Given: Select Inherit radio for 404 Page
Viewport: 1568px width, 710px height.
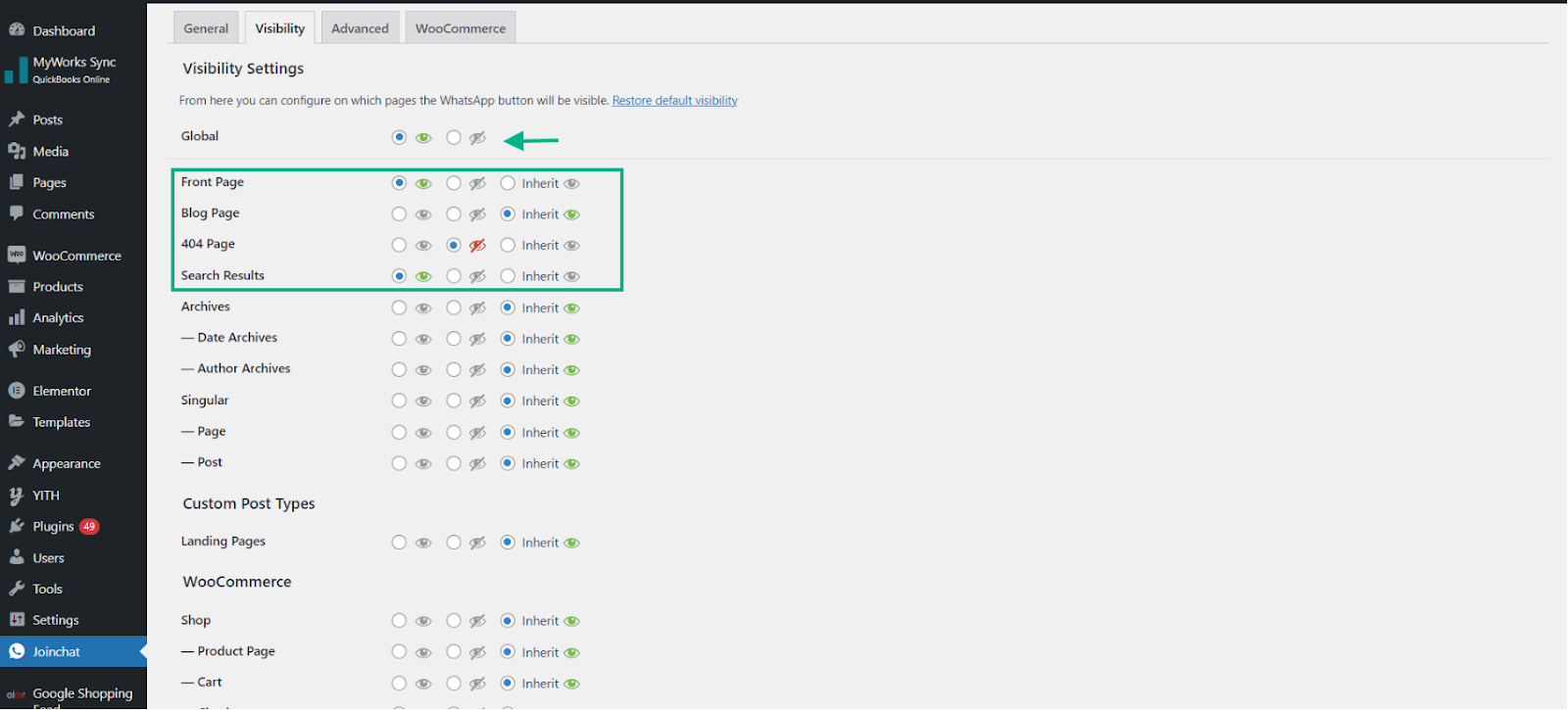Looking at the screenshot, I should click(x=508, y=246).
